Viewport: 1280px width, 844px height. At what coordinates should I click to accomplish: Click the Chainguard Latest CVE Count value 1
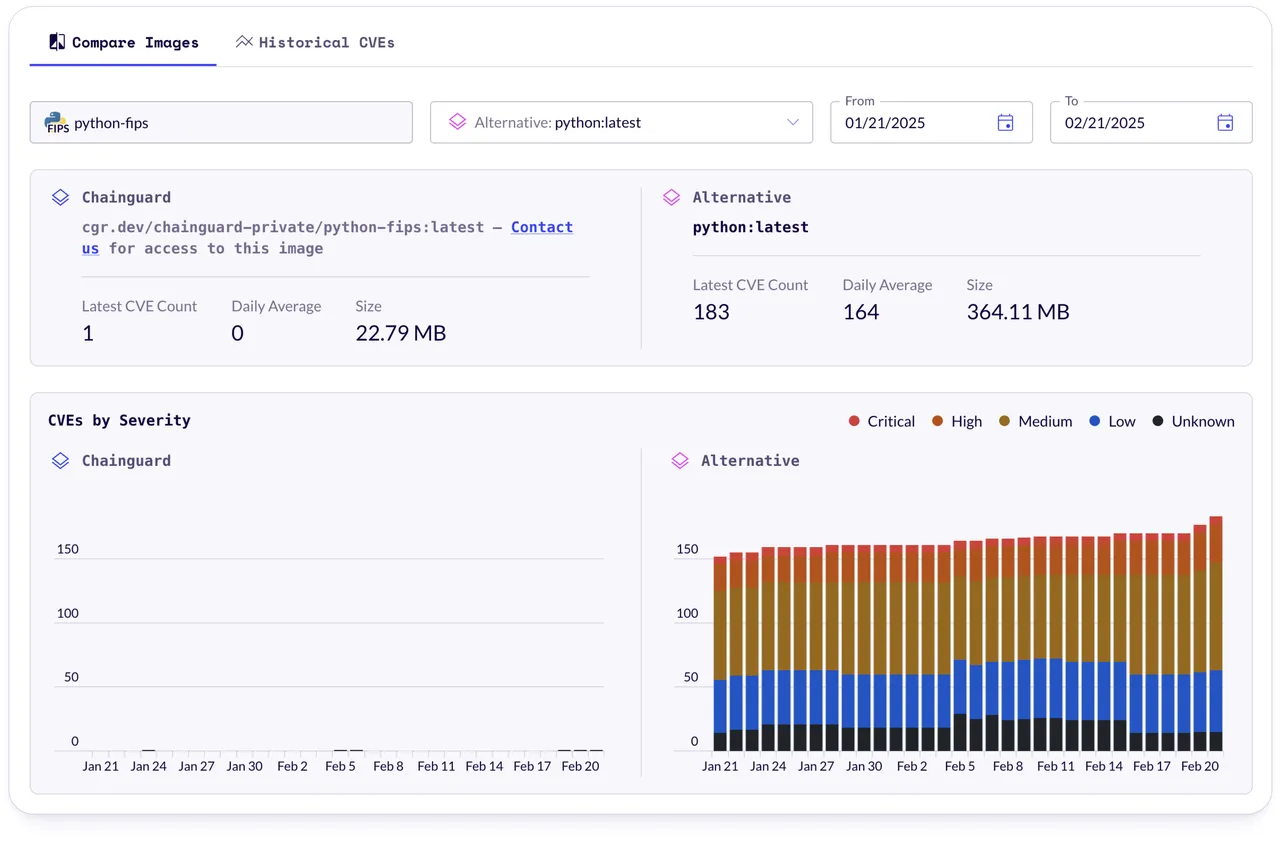(88, 333)
